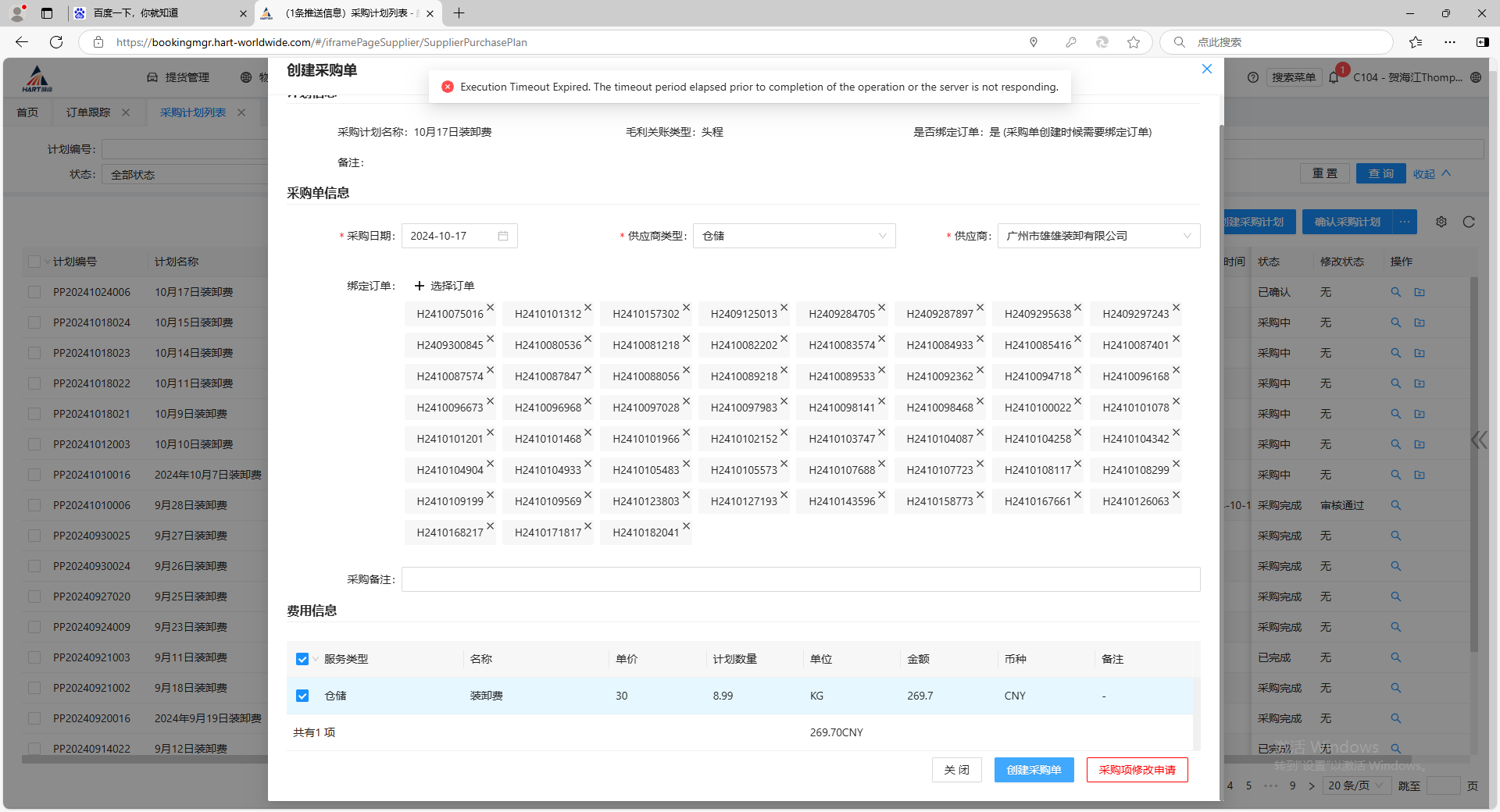Check the box for plan PP20241018024

click(34, 322)
